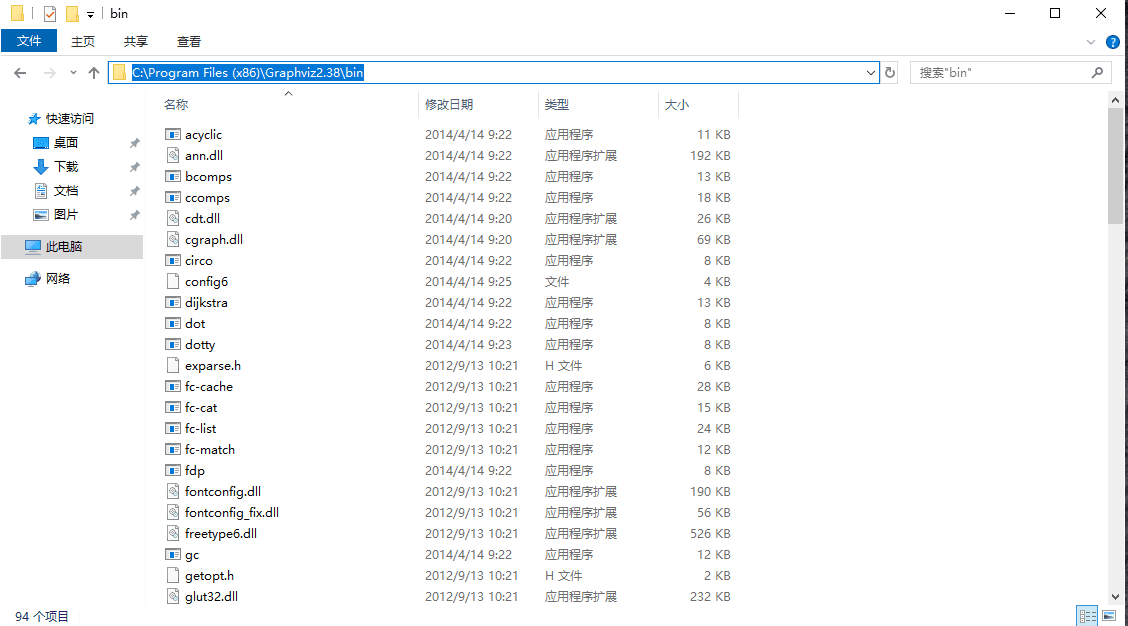Click the exparse.h file icon
Viewport: 1128px width, 626px height.
pos(173,366)
